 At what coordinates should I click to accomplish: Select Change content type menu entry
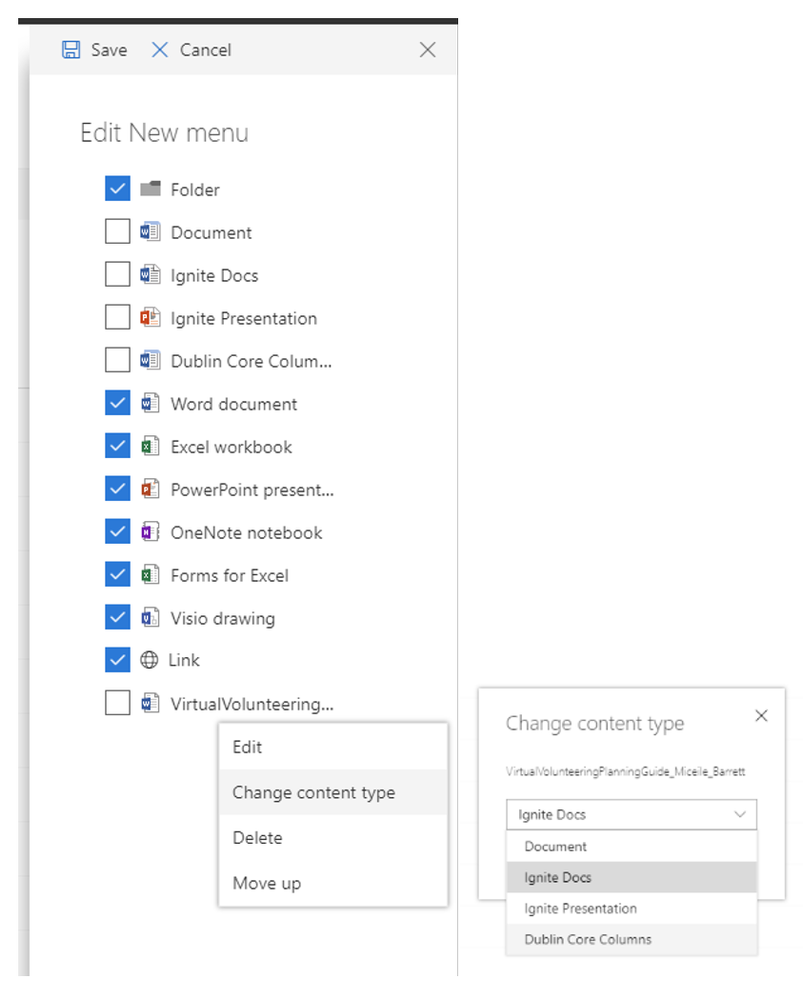[x=314, y=793]
